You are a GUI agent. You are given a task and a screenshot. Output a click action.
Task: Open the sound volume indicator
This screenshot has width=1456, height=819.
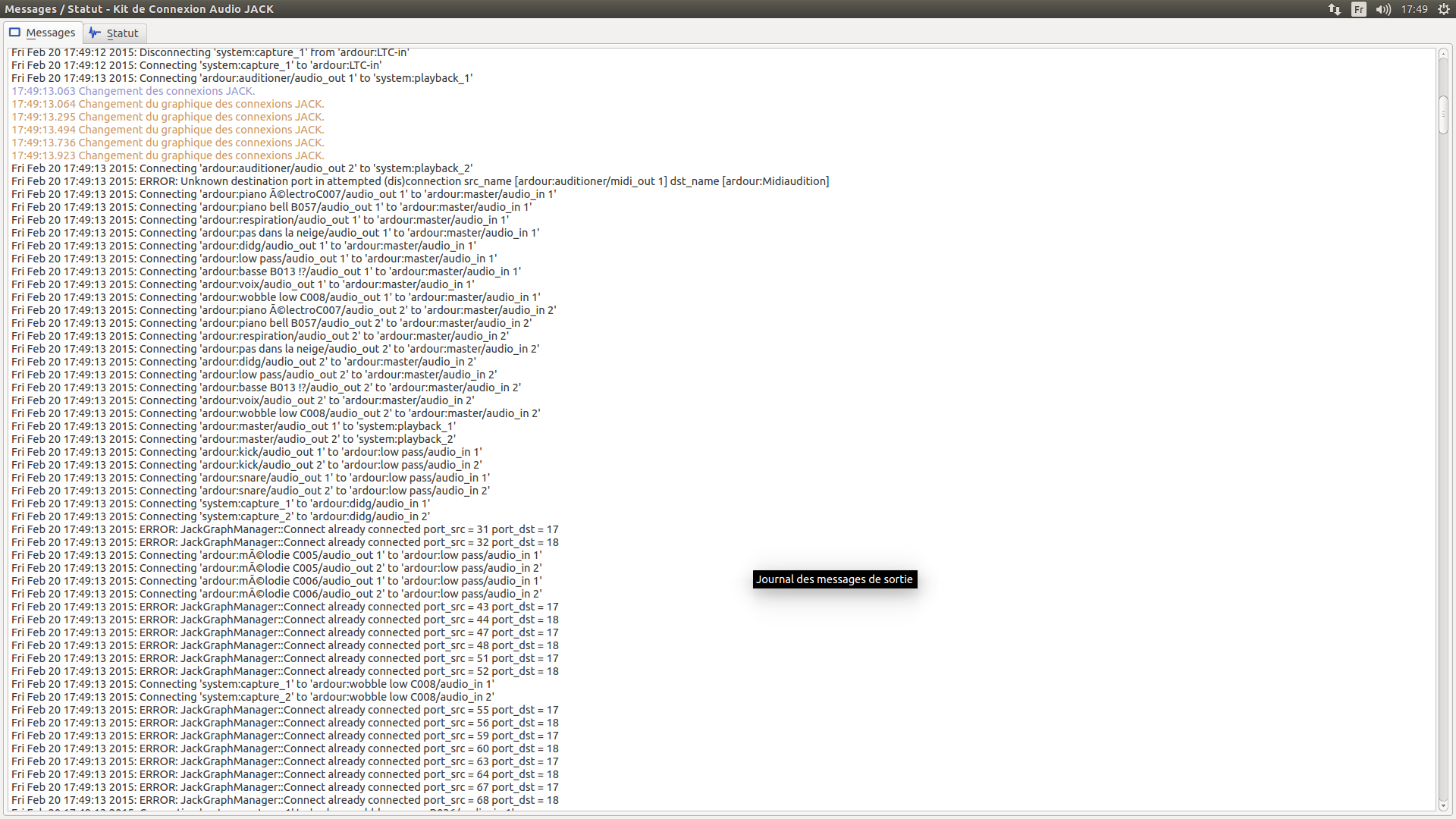pos(1383,9)
